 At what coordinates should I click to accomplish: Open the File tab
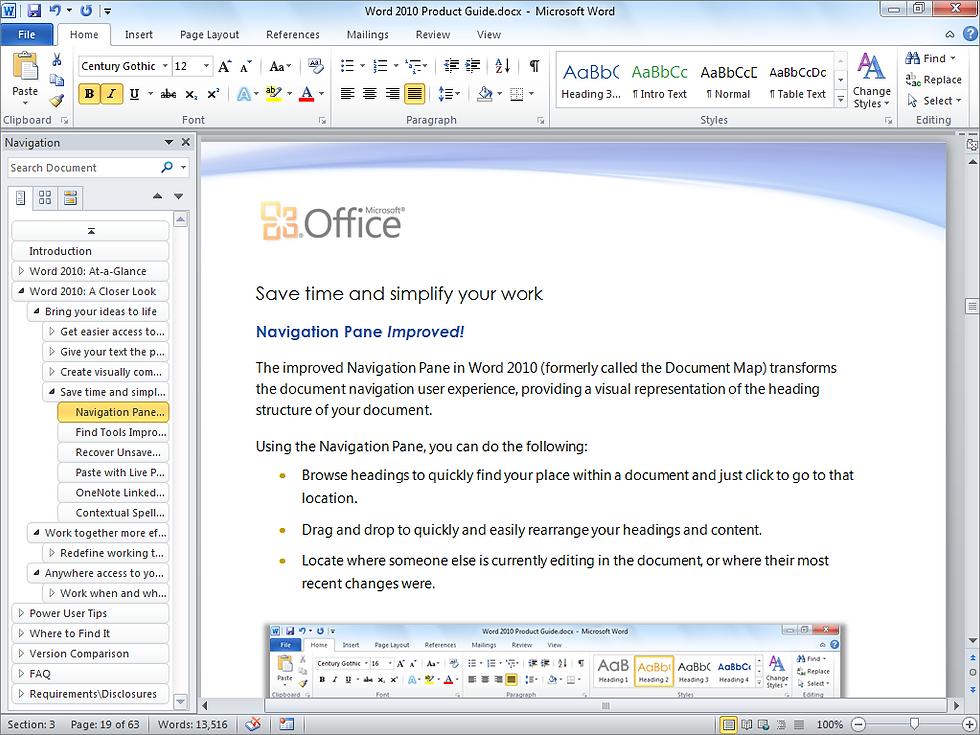click(x=26, y=34)
